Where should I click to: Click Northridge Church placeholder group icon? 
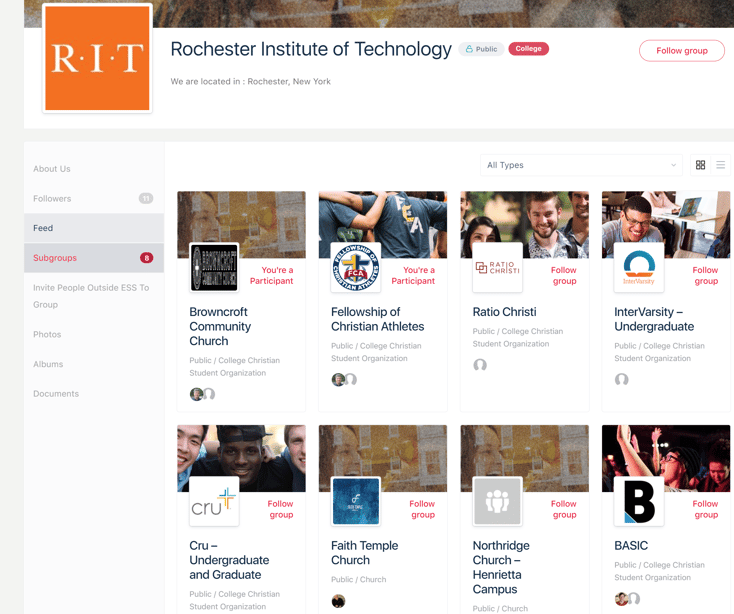pos(498,501)
